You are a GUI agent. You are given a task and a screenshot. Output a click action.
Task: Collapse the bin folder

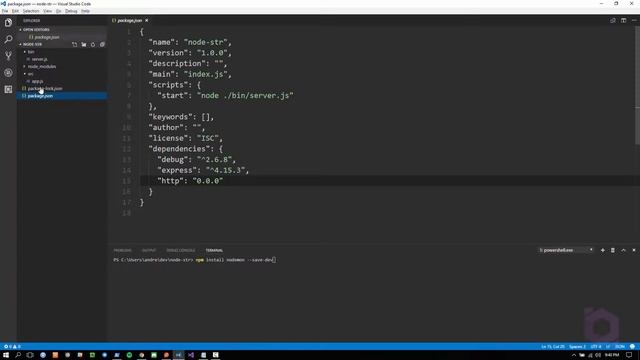[x=62, y=52]
